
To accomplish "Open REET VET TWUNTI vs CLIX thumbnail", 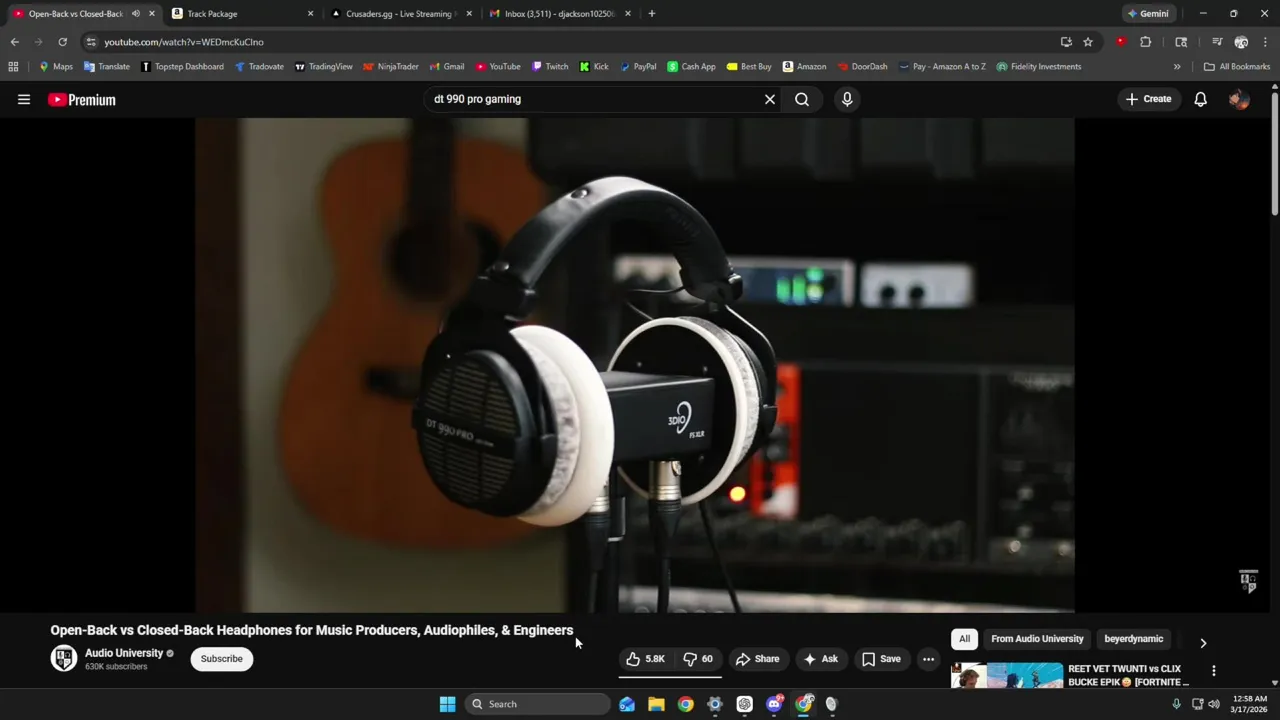I will (x=1007, y=675).
